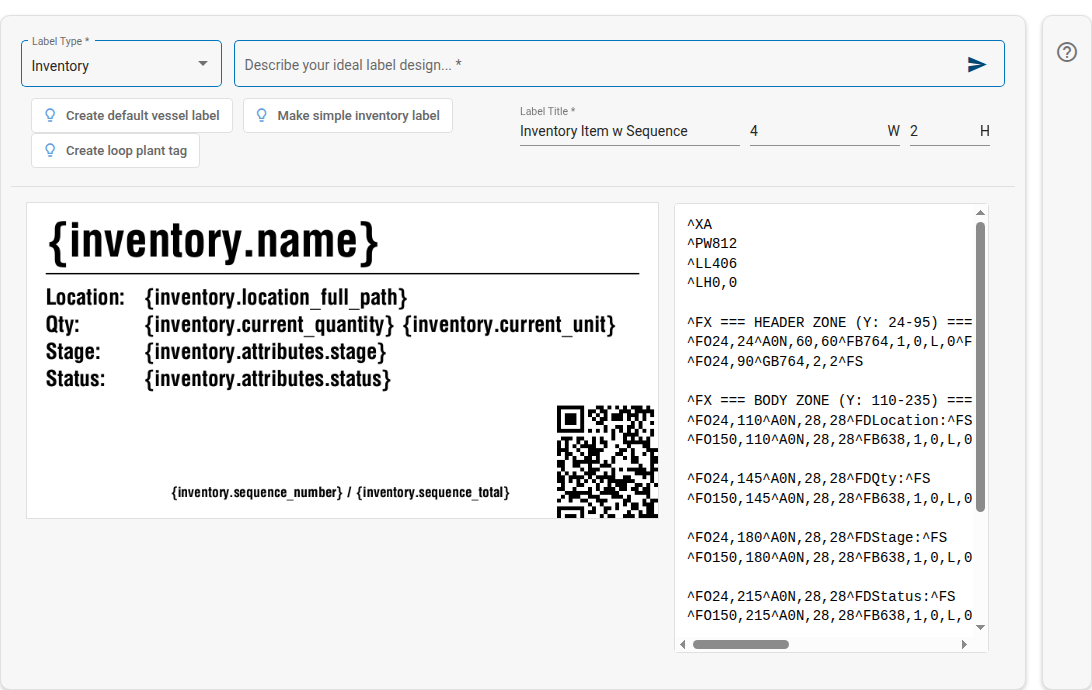Click the ^FDStatus:^FS code line

point(821,596)
